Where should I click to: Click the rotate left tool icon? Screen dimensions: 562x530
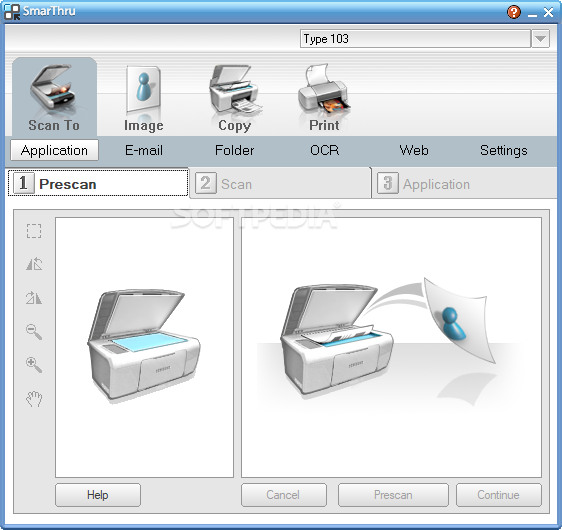click(x=34, y=264)
